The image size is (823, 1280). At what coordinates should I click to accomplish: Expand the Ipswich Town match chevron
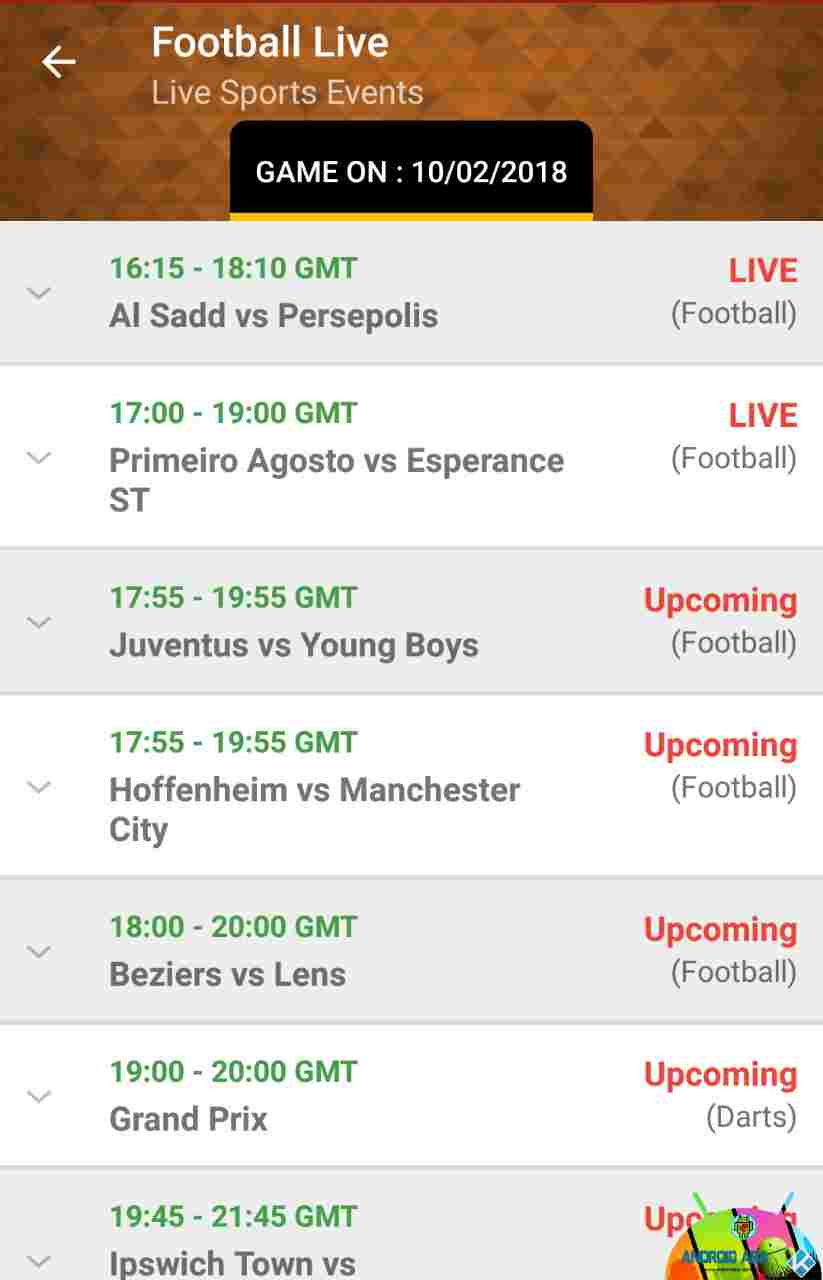coord(39,1260)
